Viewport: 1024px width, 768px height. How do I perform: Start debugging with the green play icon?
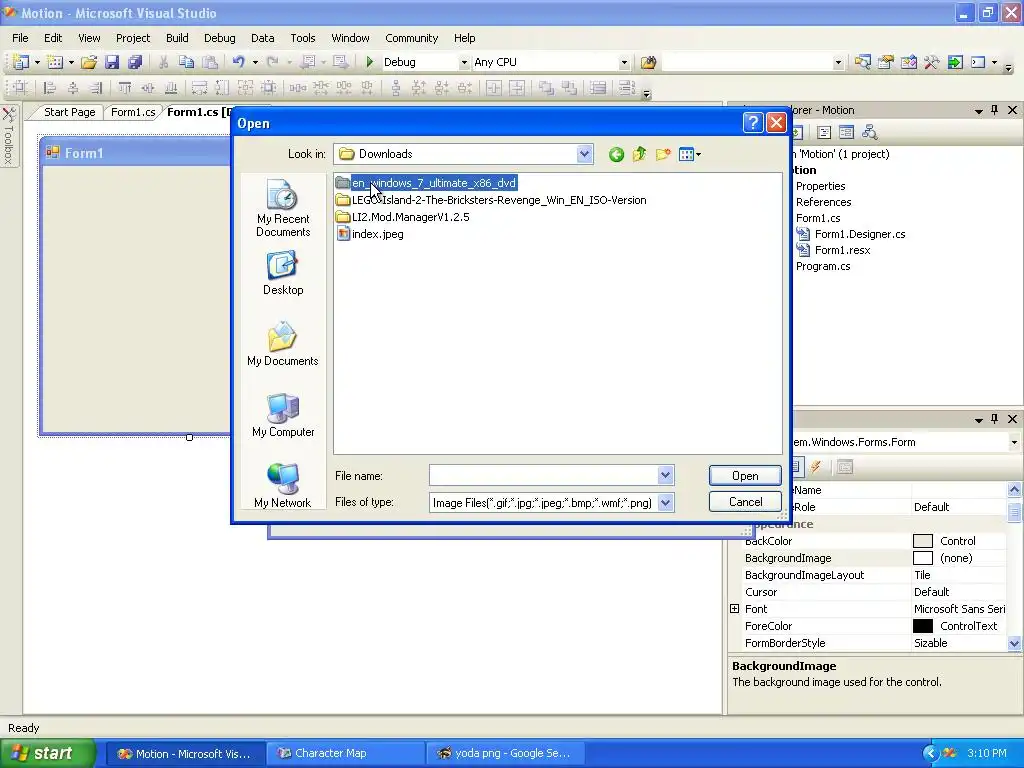point(370,62)
